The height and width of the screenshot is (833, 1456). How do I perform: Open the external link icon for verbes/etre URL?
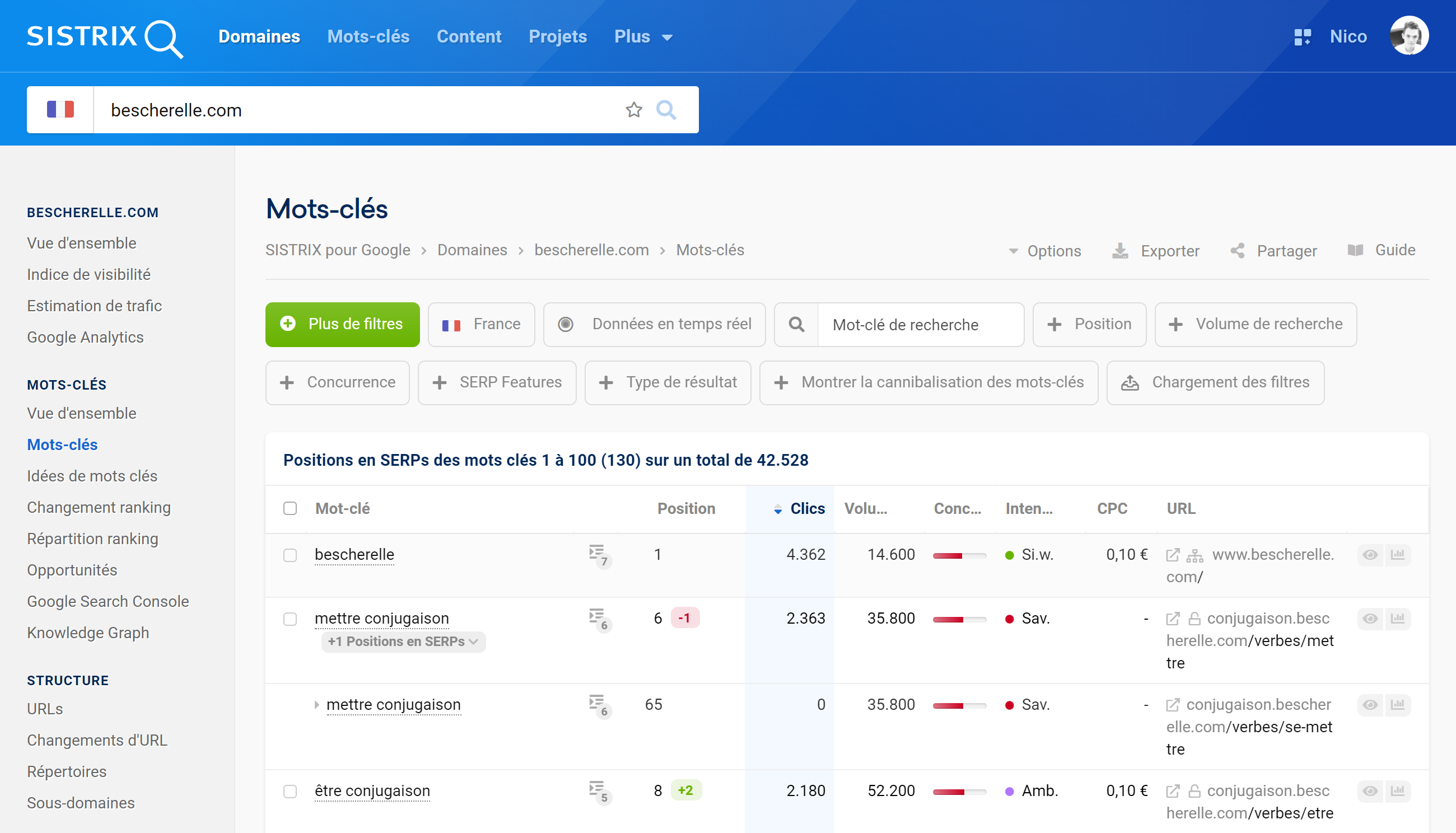(1173, 791)
